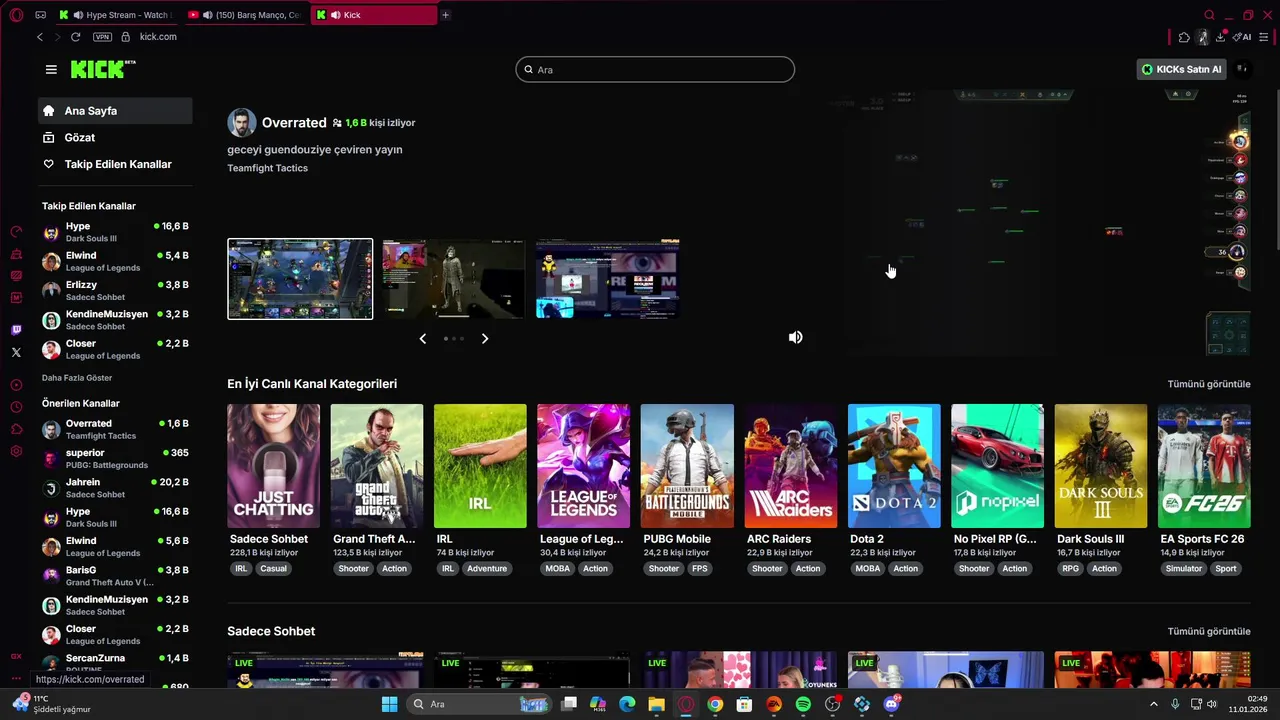Open the Opera profile avatar in toolbar
Image resolution: width=1280 pixels, height=720 pixels.
coord(1203,37)
